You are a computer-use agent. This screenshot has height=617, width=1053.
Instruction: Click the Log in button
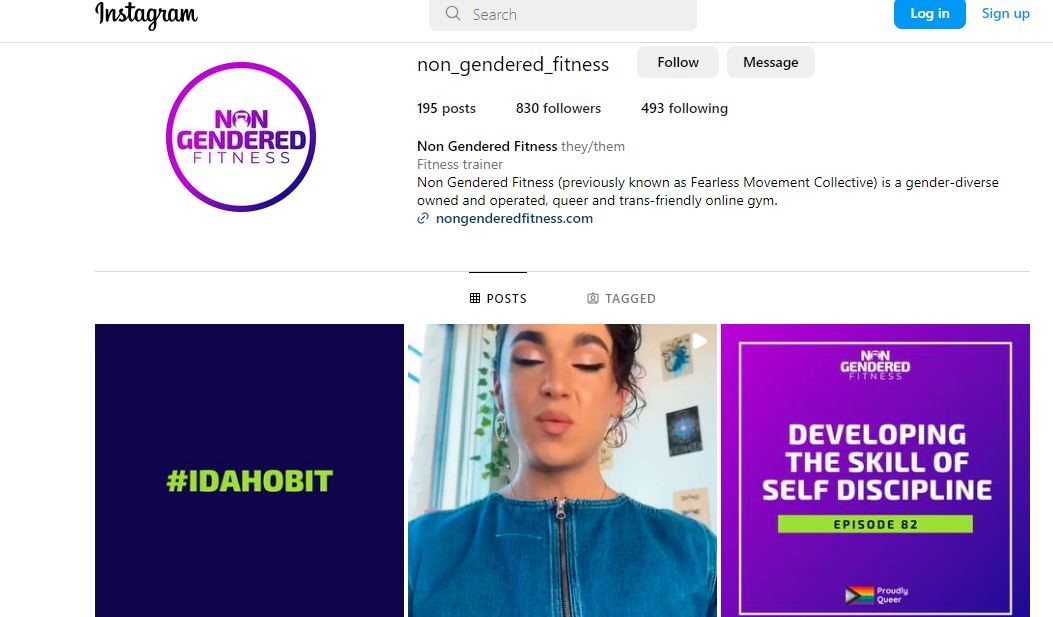(x=929, y=13)
